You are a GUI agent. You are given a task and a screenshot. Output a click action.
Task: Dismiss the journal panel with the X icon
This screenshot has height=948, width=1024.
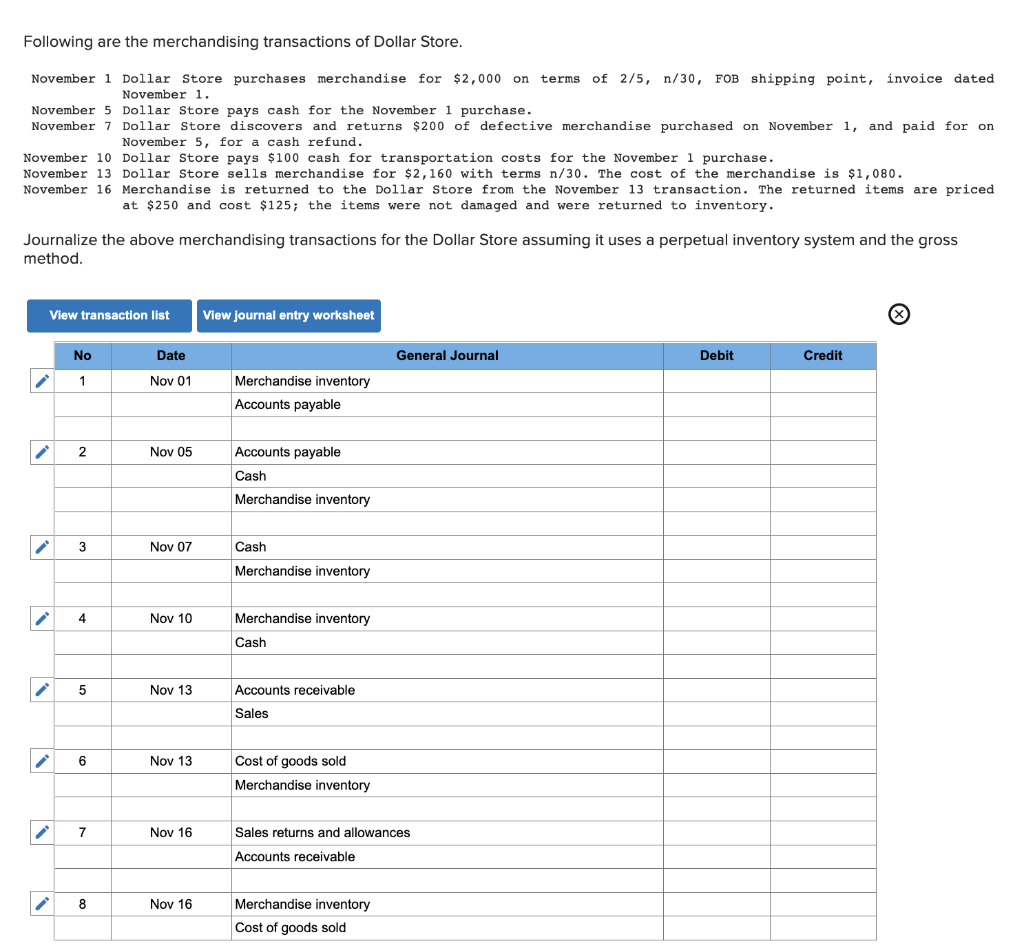tap(898, 314)
